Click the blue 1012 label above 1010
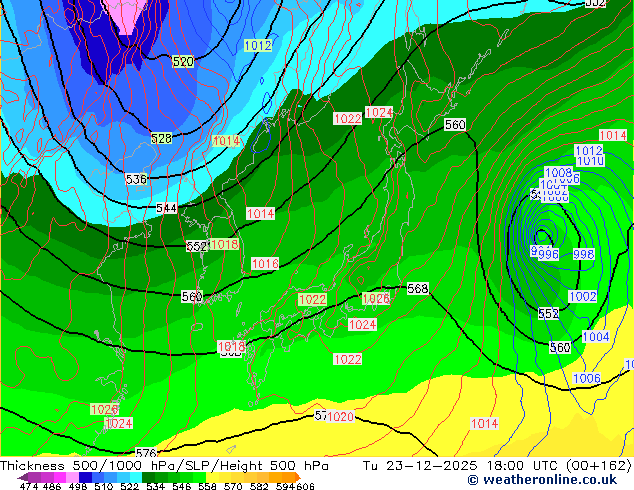Screen dimensions: 634x490 click(589, 151)
